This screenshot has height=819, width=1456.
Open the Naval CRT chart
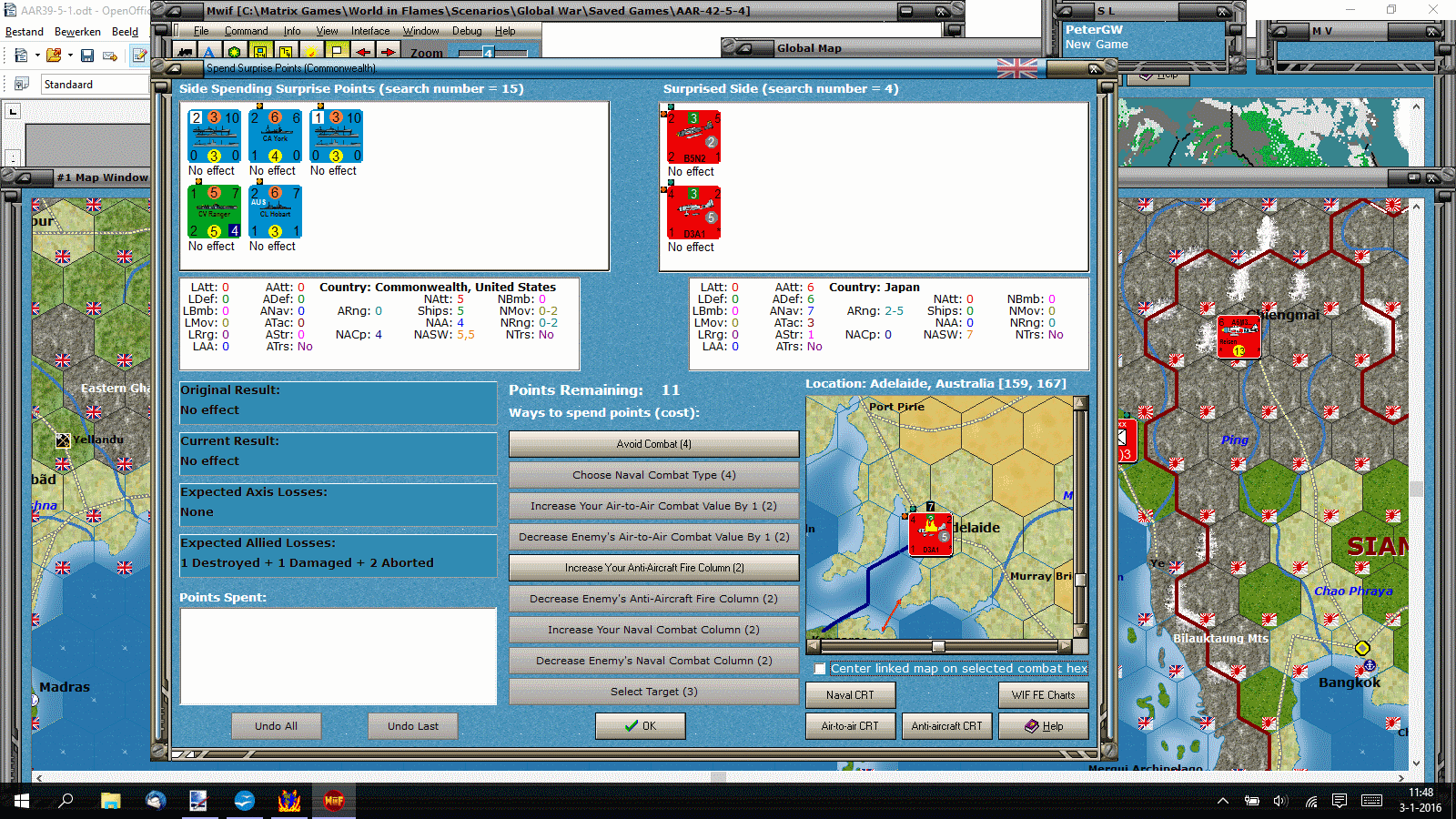(850, 695)
